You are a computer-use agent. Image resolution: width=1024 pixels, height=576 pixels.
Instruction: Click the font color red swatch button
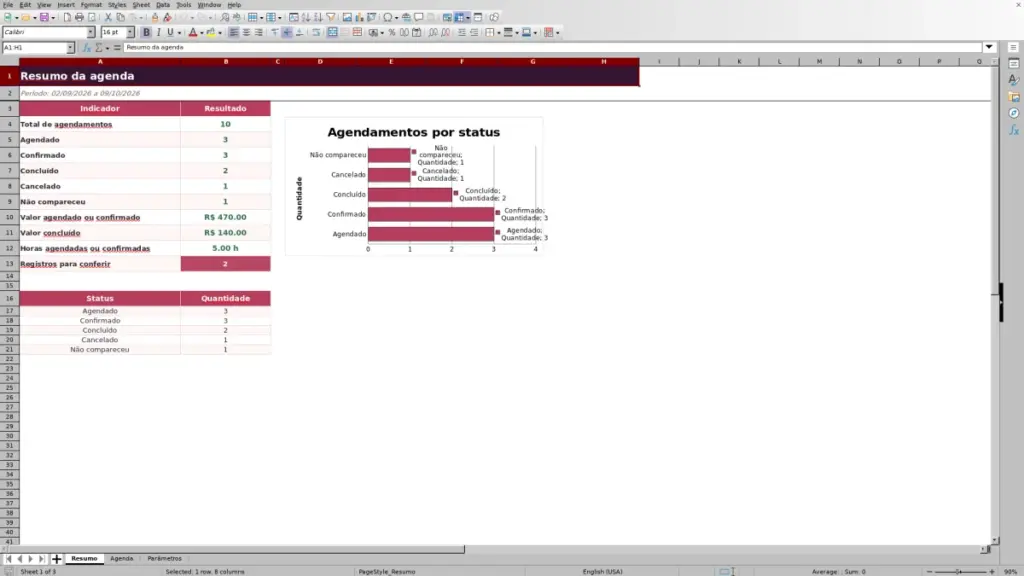click(193, 33)
